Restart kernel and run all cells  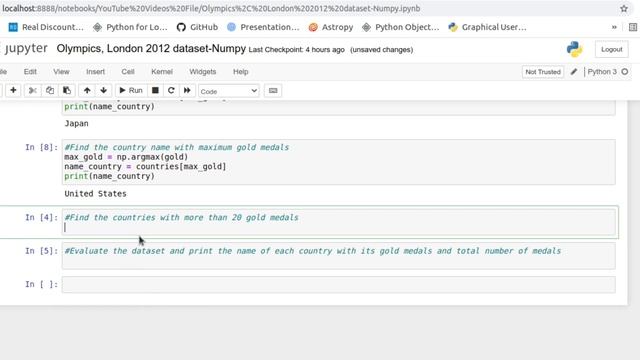(187, 91)
